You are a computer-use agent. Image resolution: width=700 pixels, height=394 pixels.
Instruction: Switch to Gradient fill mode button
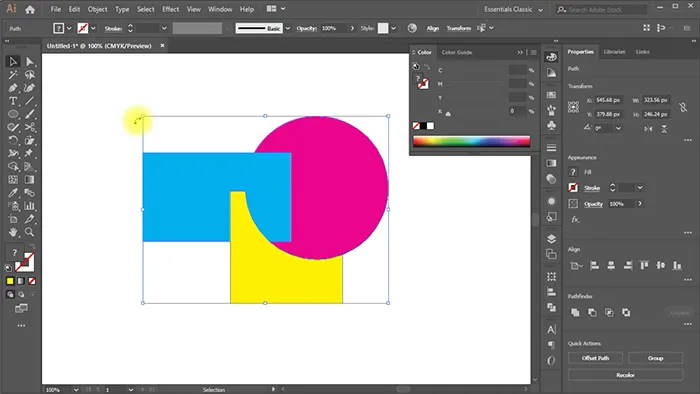pyautogui.click(x=21, y=281)
